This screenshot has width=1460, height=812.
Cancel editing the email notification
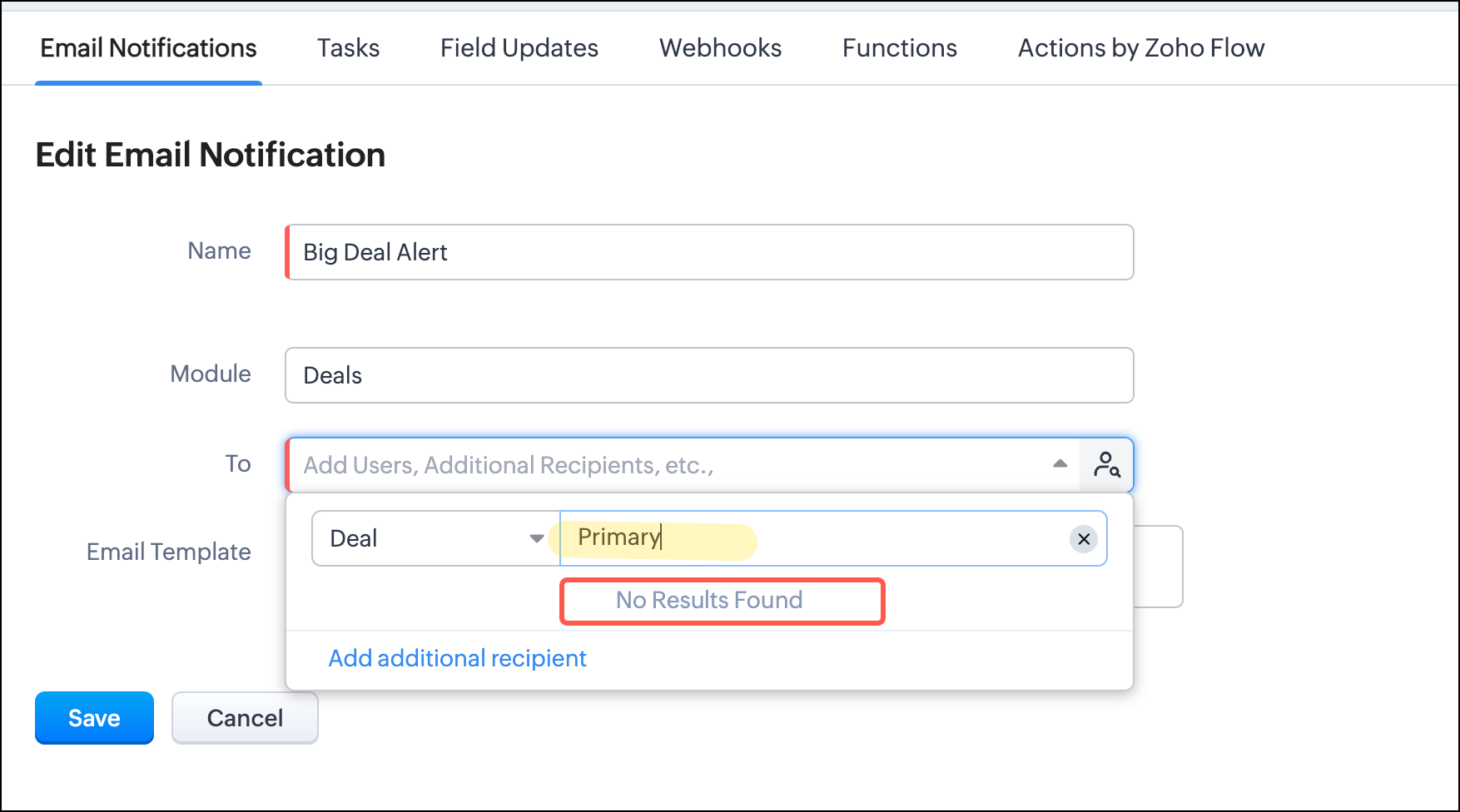[245, 717]
